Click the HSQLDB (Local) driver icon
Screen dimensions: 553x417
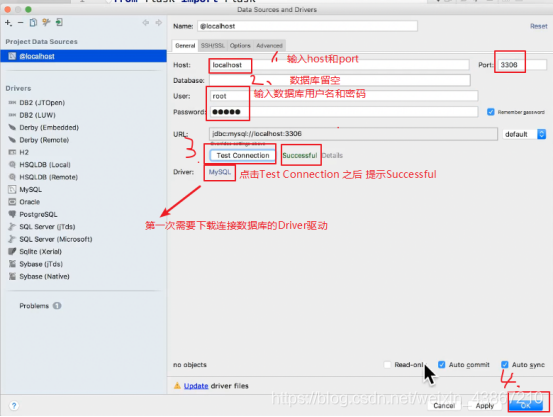click(12, 165)
